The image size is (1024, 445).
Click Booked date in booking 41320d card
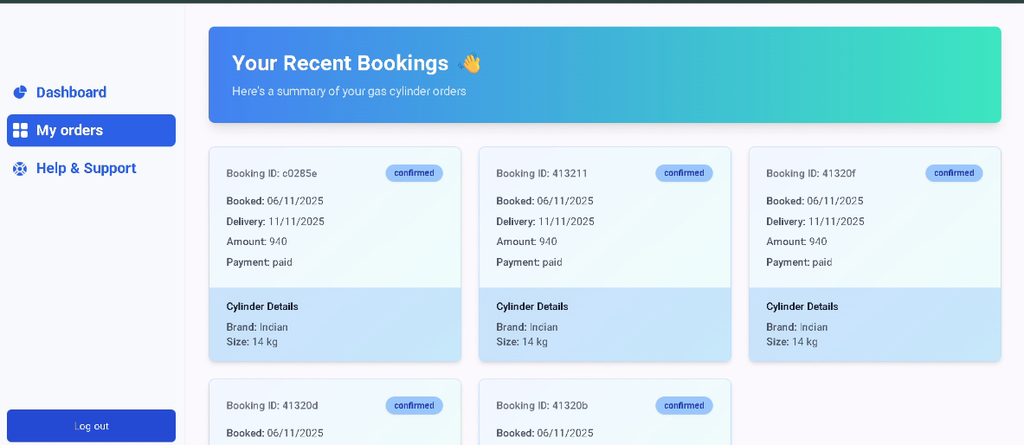pos(275,433)
